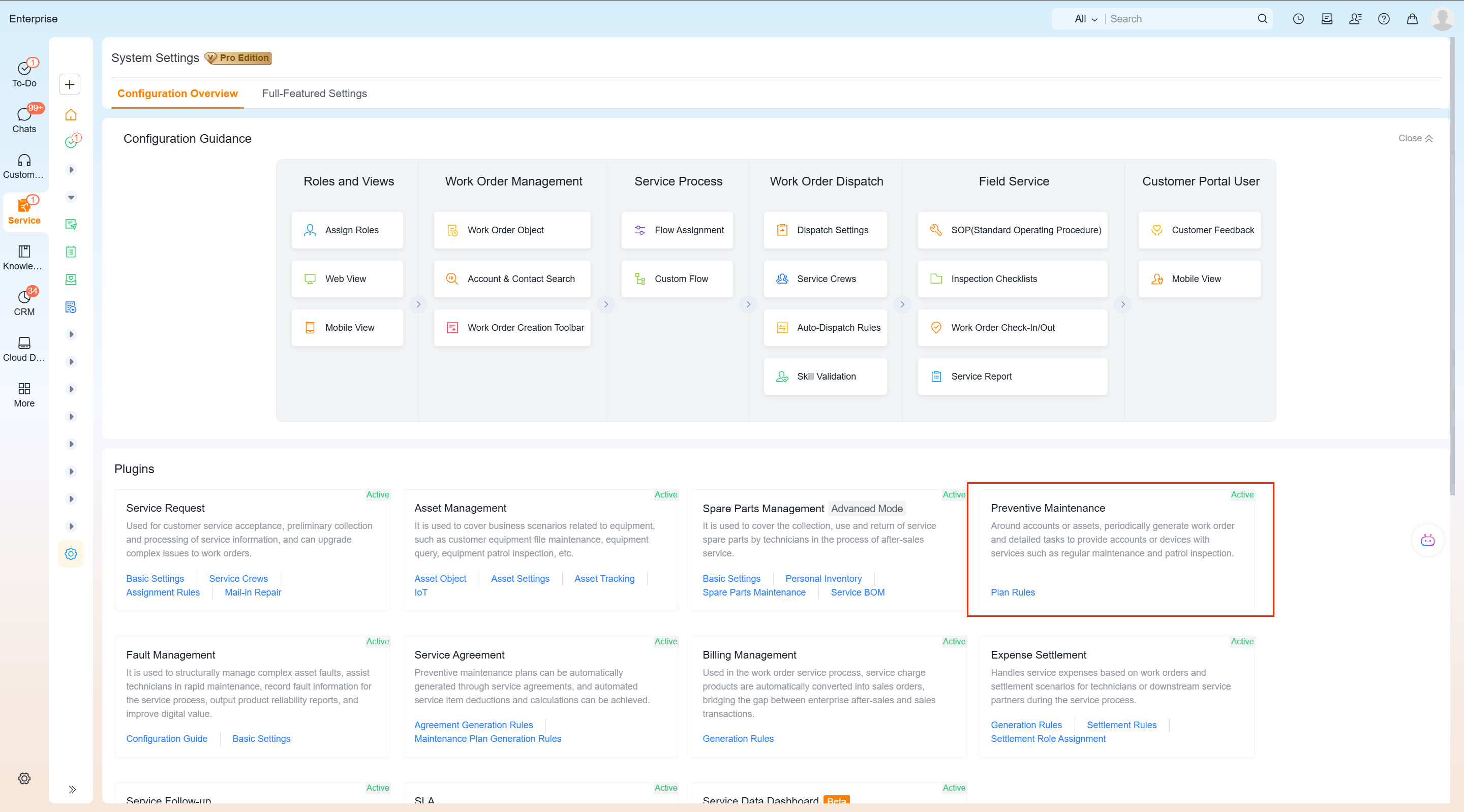Open the CRM module
The height and width of the screenshot is (812, 1464).
tap(24, 302)
